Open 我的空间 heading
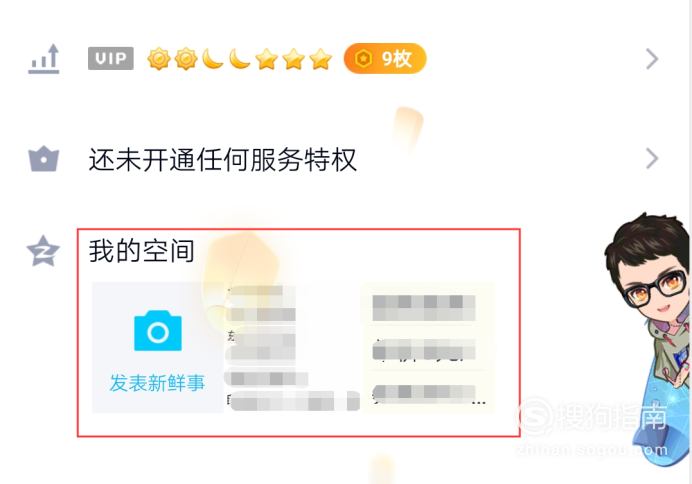The height and width of the screenshot is (484, 692). 142,250
